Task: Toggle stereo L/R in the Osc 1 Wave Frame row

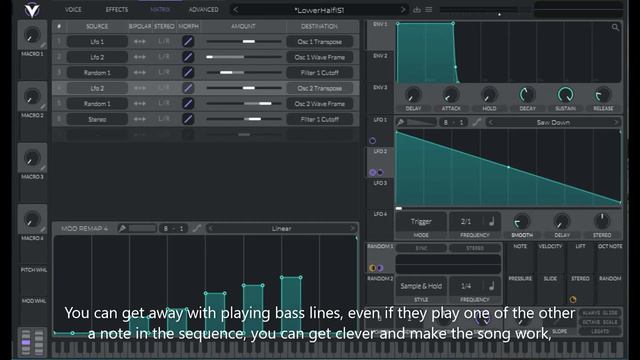Action: click(164, 57)
